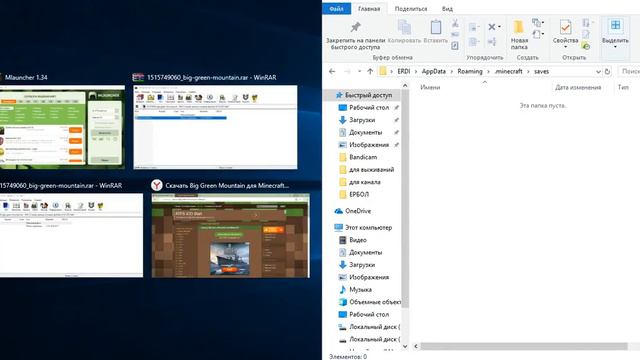The height and width of the screenshot is (360, 640).
Task: Sort by the Имя column header
Action: [x=430, y=87]
